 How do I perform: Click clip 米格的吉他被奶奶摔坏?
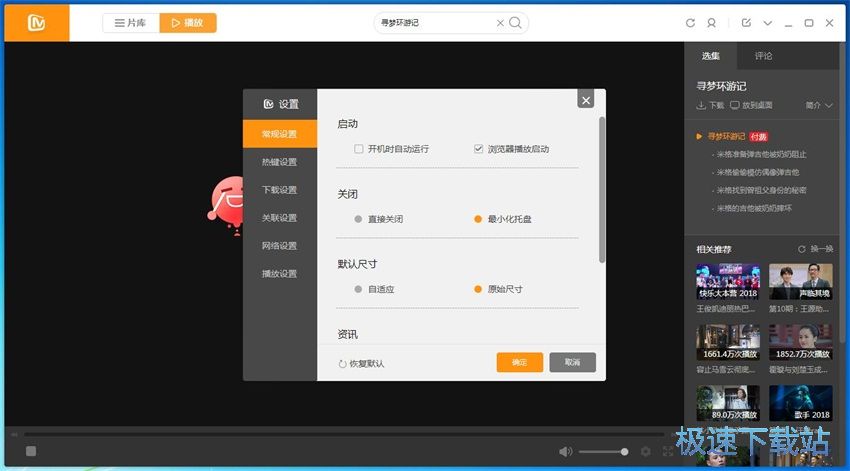click(754, 208)
